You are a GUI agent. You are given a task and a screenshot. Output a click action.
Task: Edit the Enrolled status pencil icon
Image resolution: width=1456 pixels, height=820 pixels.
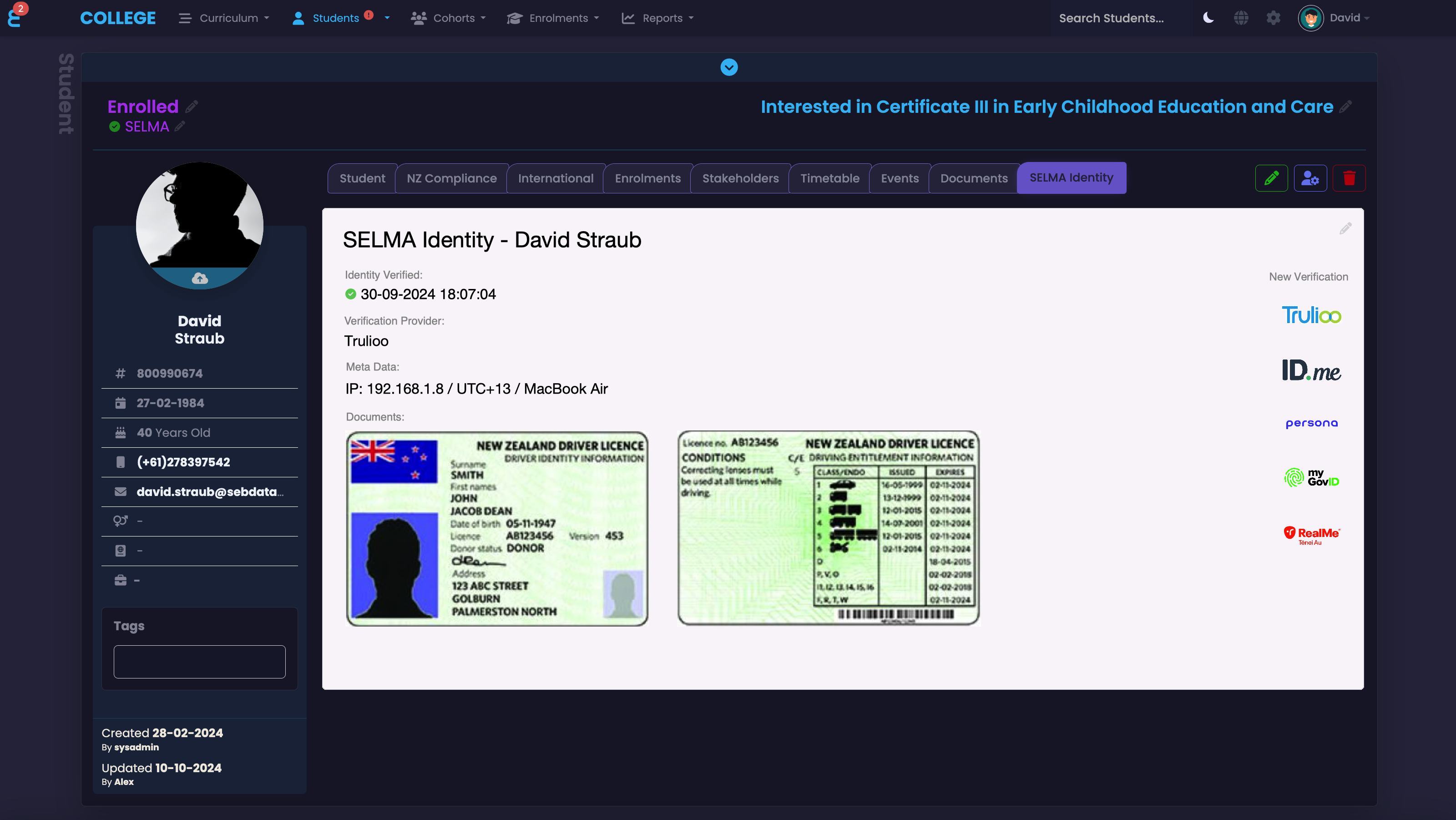pos(192,106)
